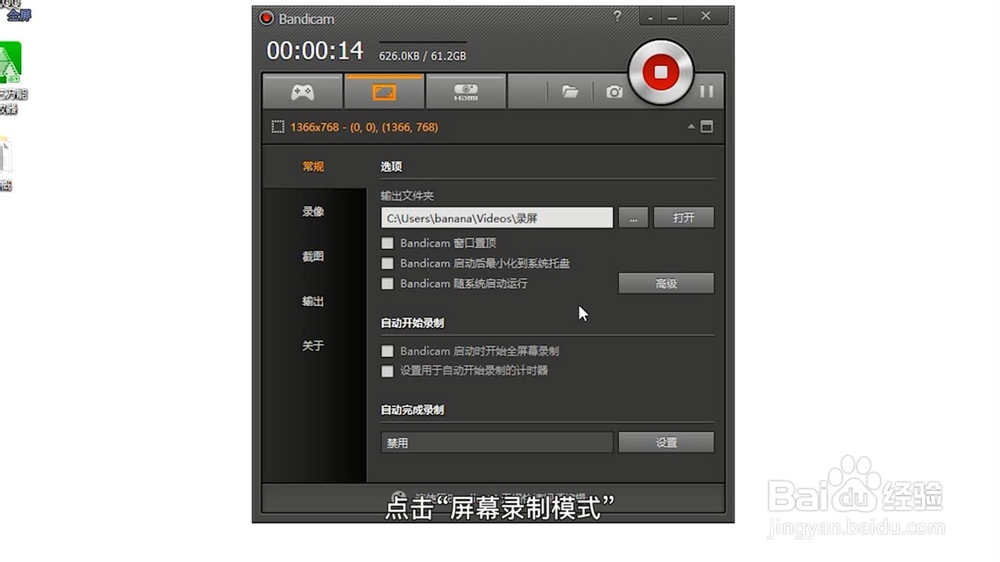Select screen recording mode tab
Screen dimensions: 1000x562
click(384, 92)
